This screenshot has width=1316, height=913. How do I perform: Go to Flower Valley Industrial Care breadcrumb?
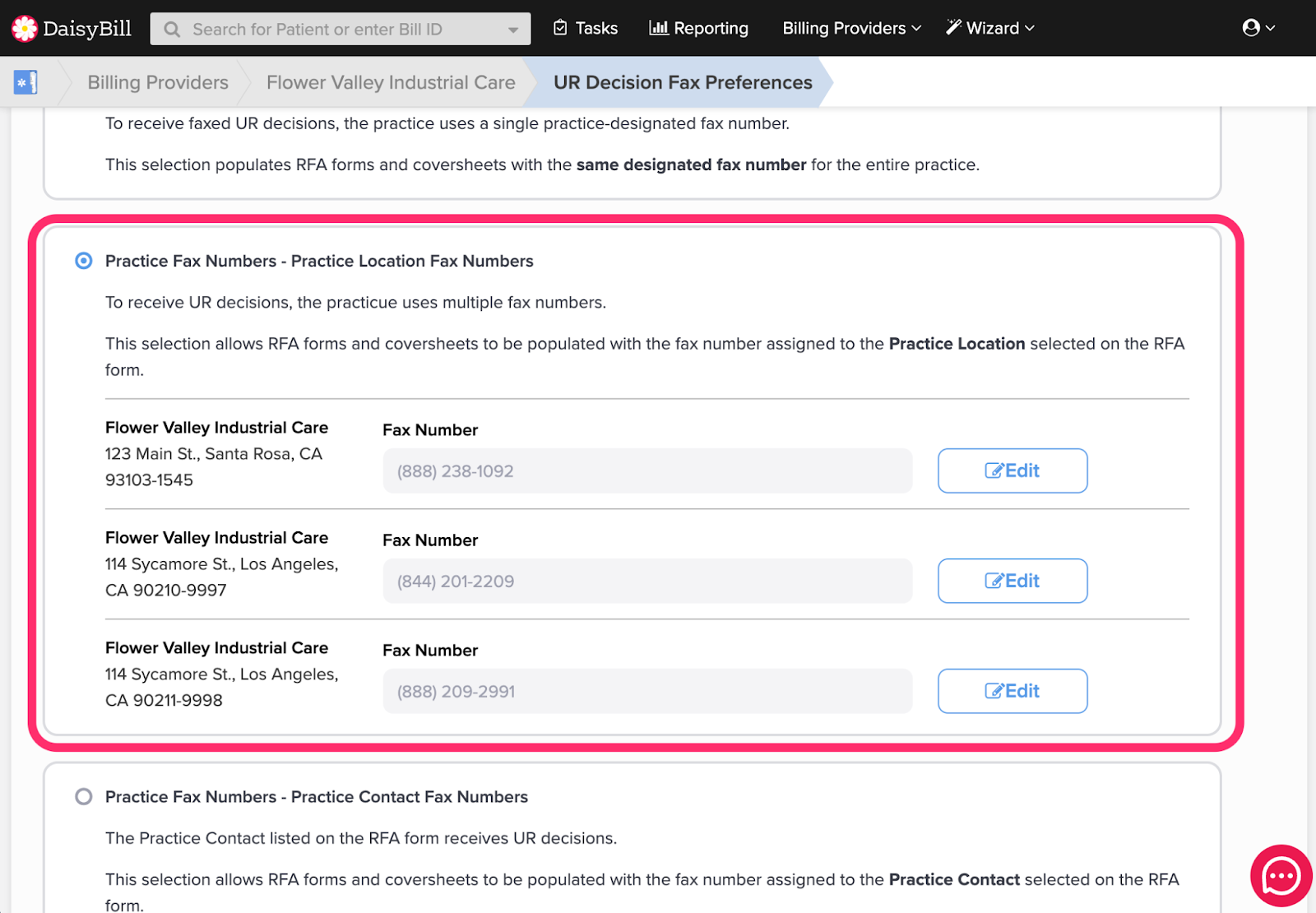[x=391, y=82]
